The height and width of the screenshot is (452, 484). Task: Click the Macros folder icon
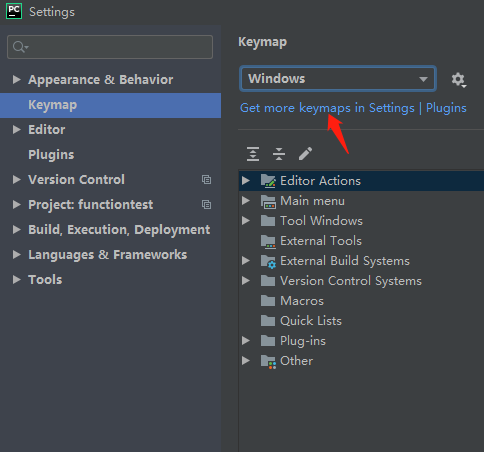[x=268, y=301]
